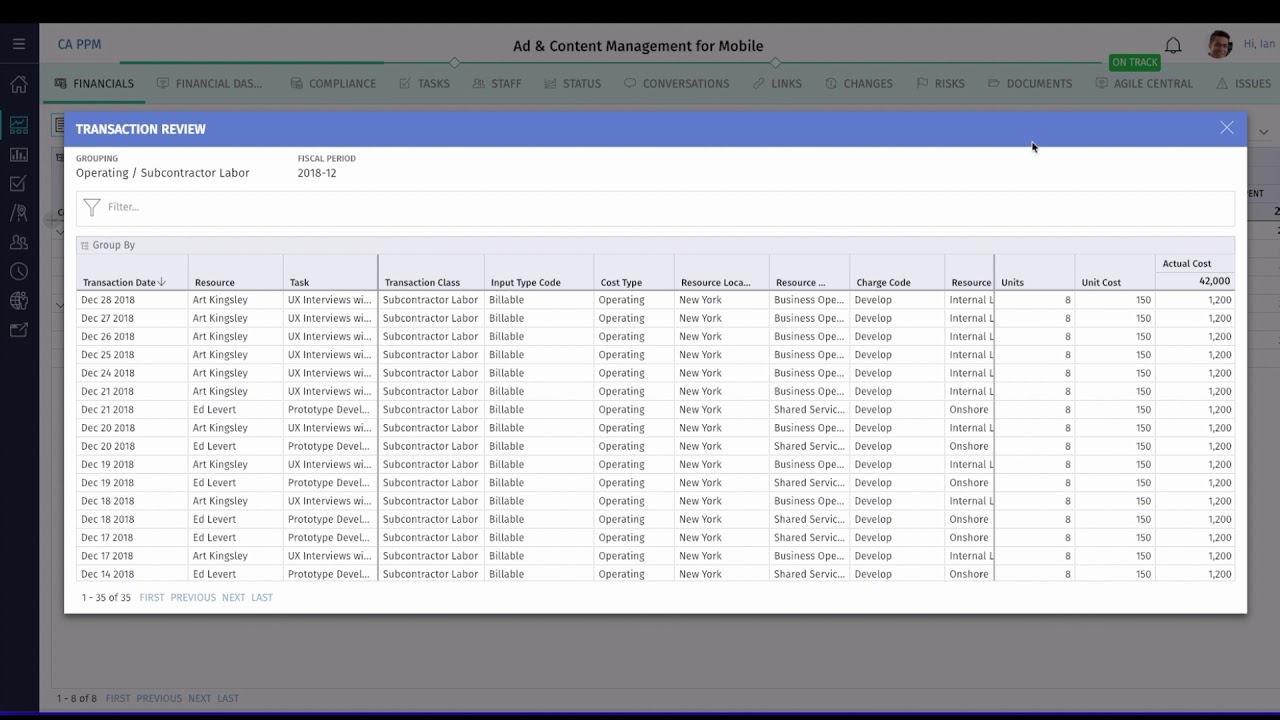Click the PREVIOUS link in the dialog
Image resolution: width=1280 pixels, height=720 pixels.
click(193, 598)
